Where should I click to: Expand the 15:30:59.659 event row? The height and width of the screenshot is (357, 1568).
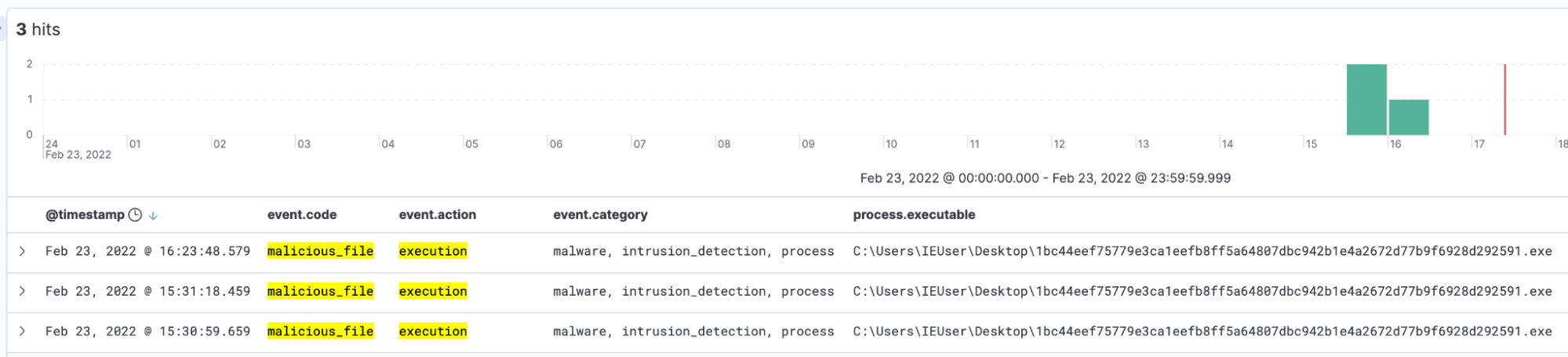[23, 331]
